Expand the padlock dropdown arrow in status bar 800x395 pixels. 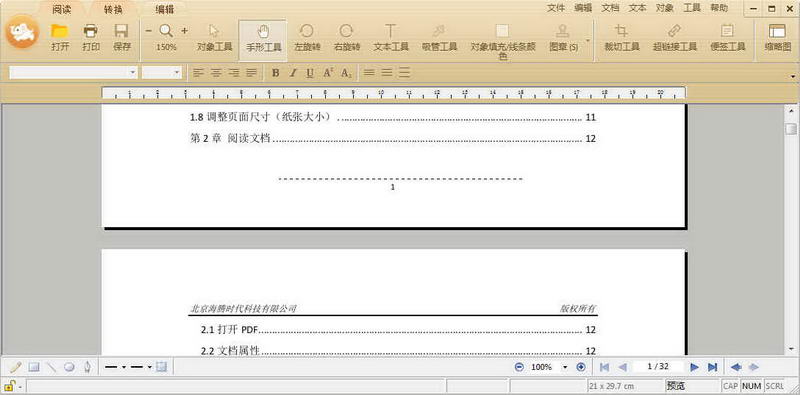[20, 387]
